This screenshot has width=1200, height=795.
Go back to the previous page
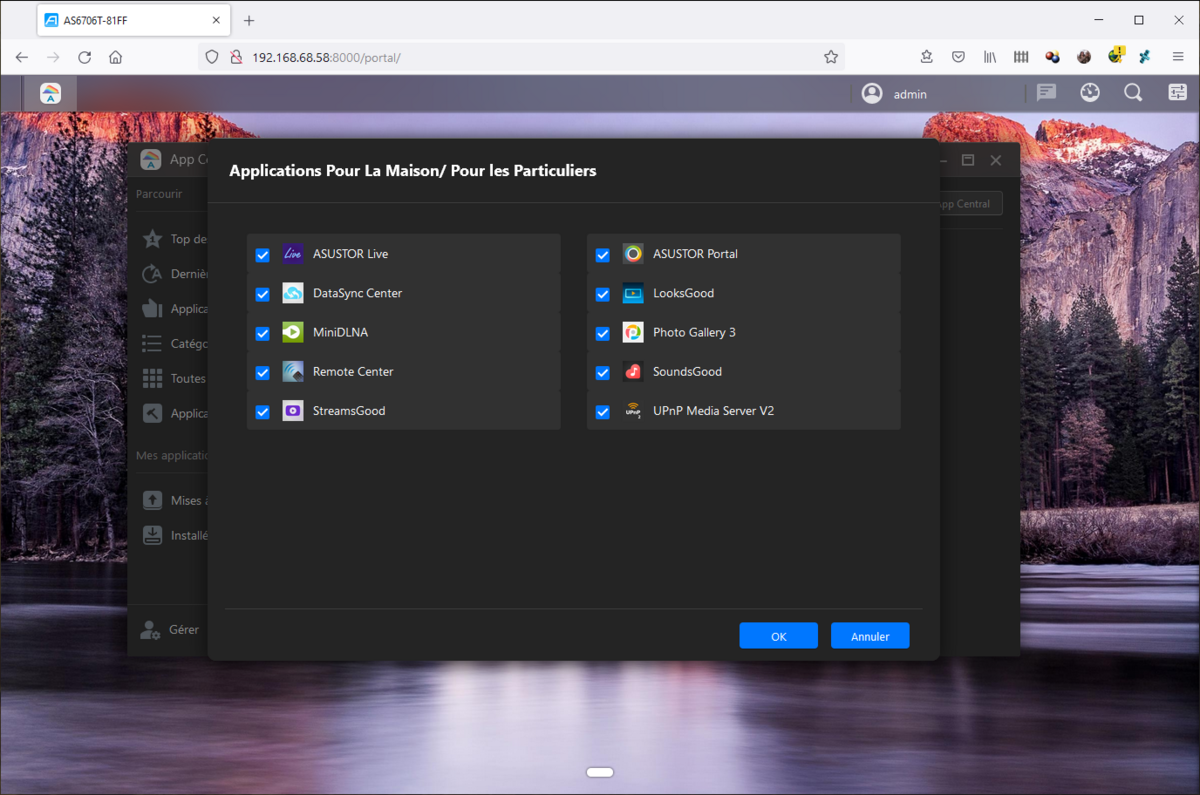(x=22, y=57)
